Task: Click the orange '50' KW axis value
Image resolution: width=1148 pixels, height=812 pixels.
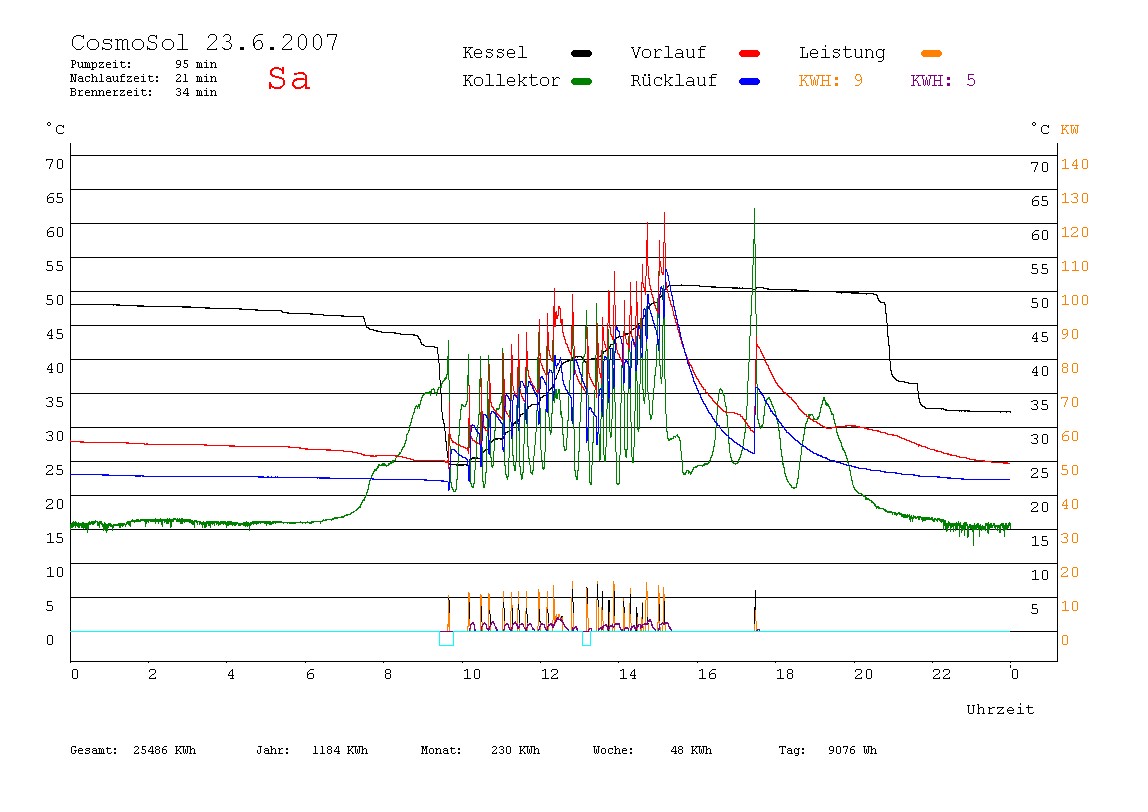Action: (1070, 471)
